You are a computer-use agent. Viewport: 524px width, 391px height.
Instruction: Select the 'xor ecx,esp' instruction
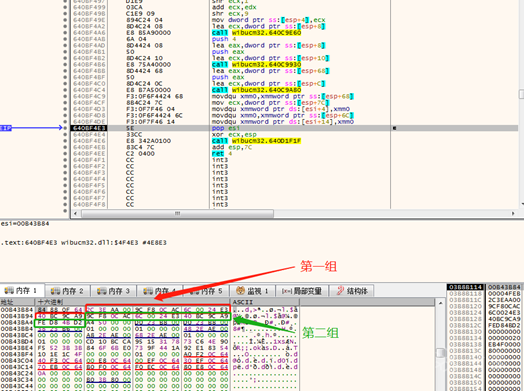[234, 134]
